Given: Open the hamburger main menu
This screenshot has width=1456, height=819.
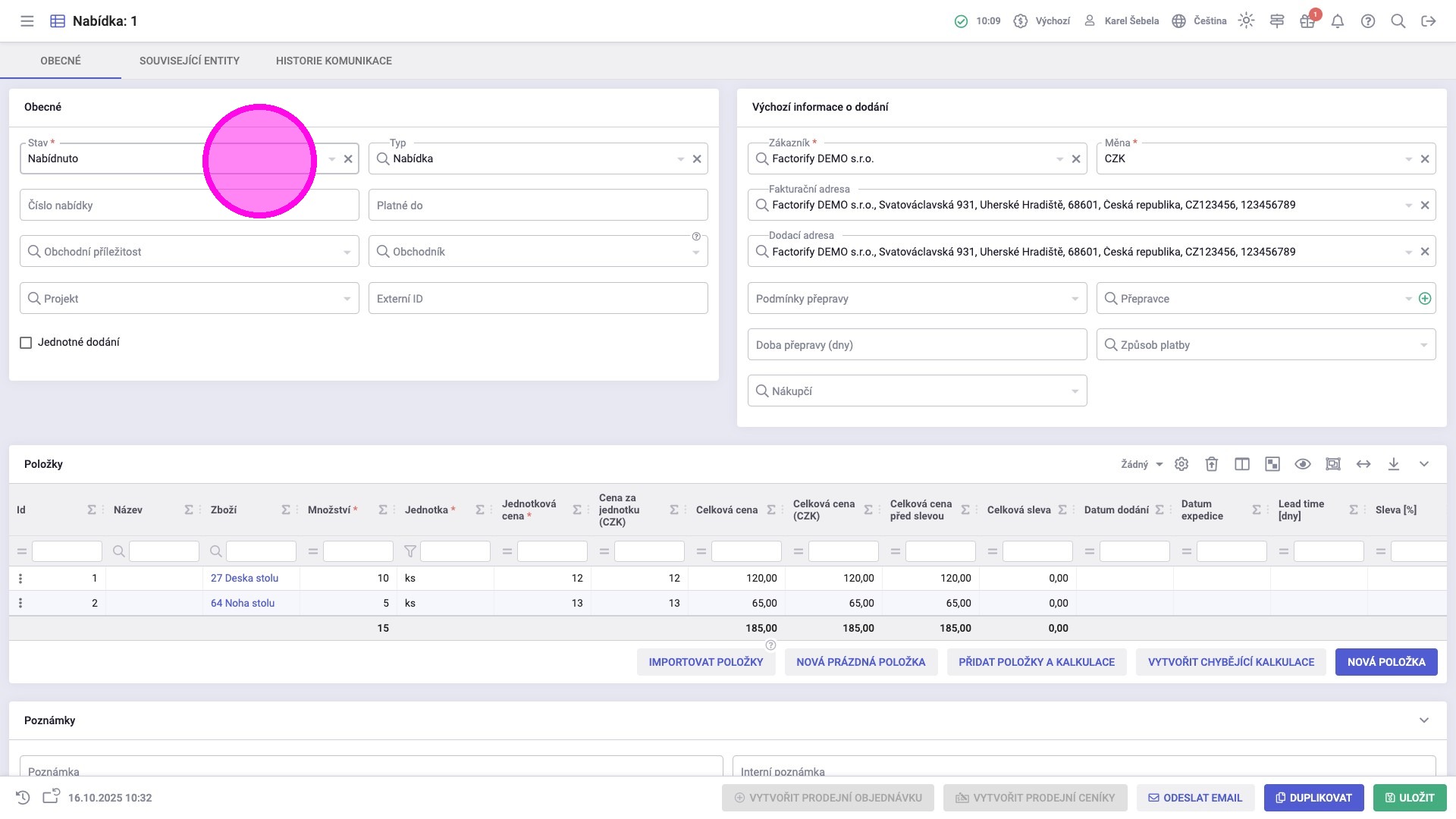Looking at the screenshot, I should [27, 21].
